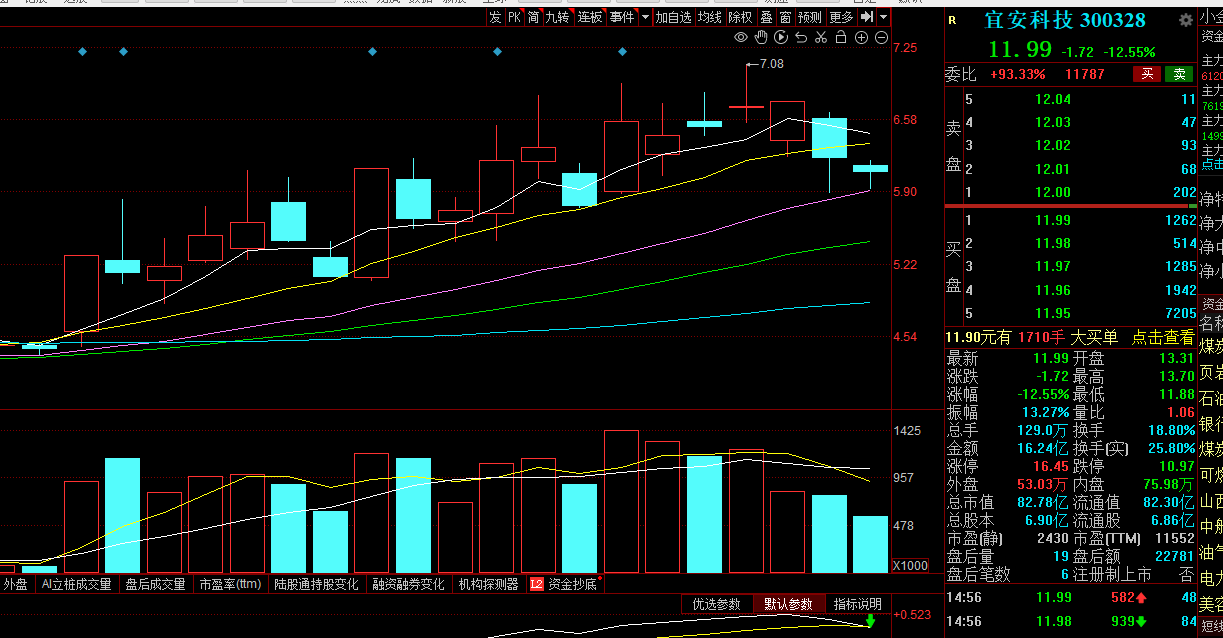Click the green 卖 sell button

click(1180, 74)
